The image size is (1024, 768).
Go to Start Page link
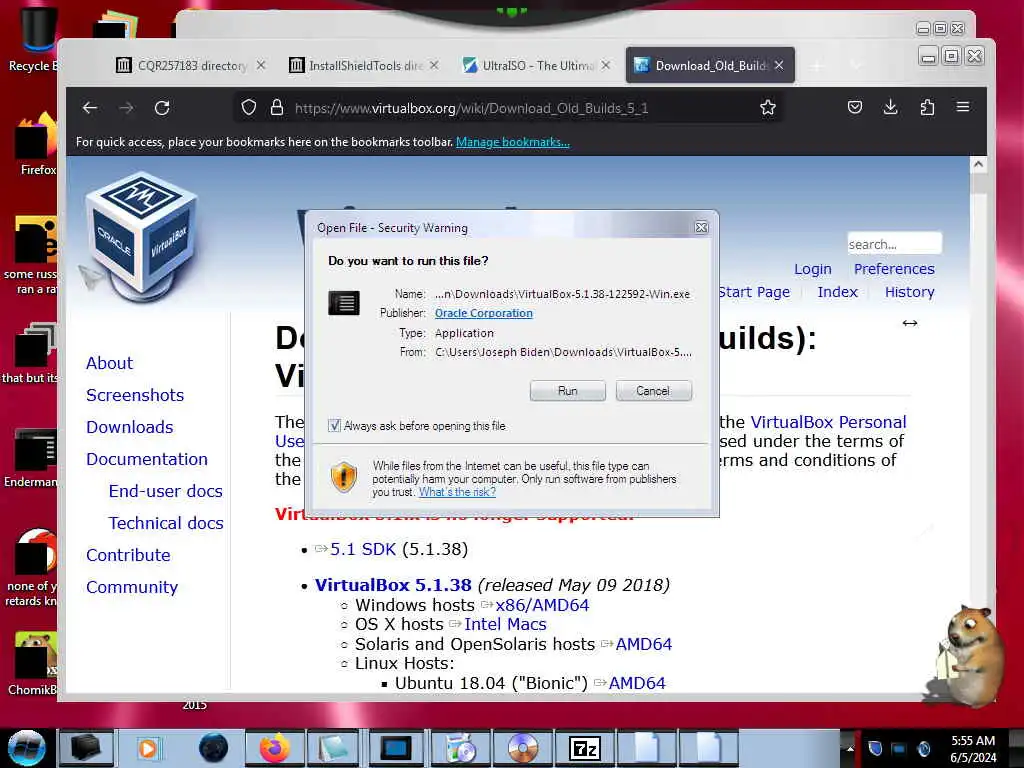click(x=754, y=292)
